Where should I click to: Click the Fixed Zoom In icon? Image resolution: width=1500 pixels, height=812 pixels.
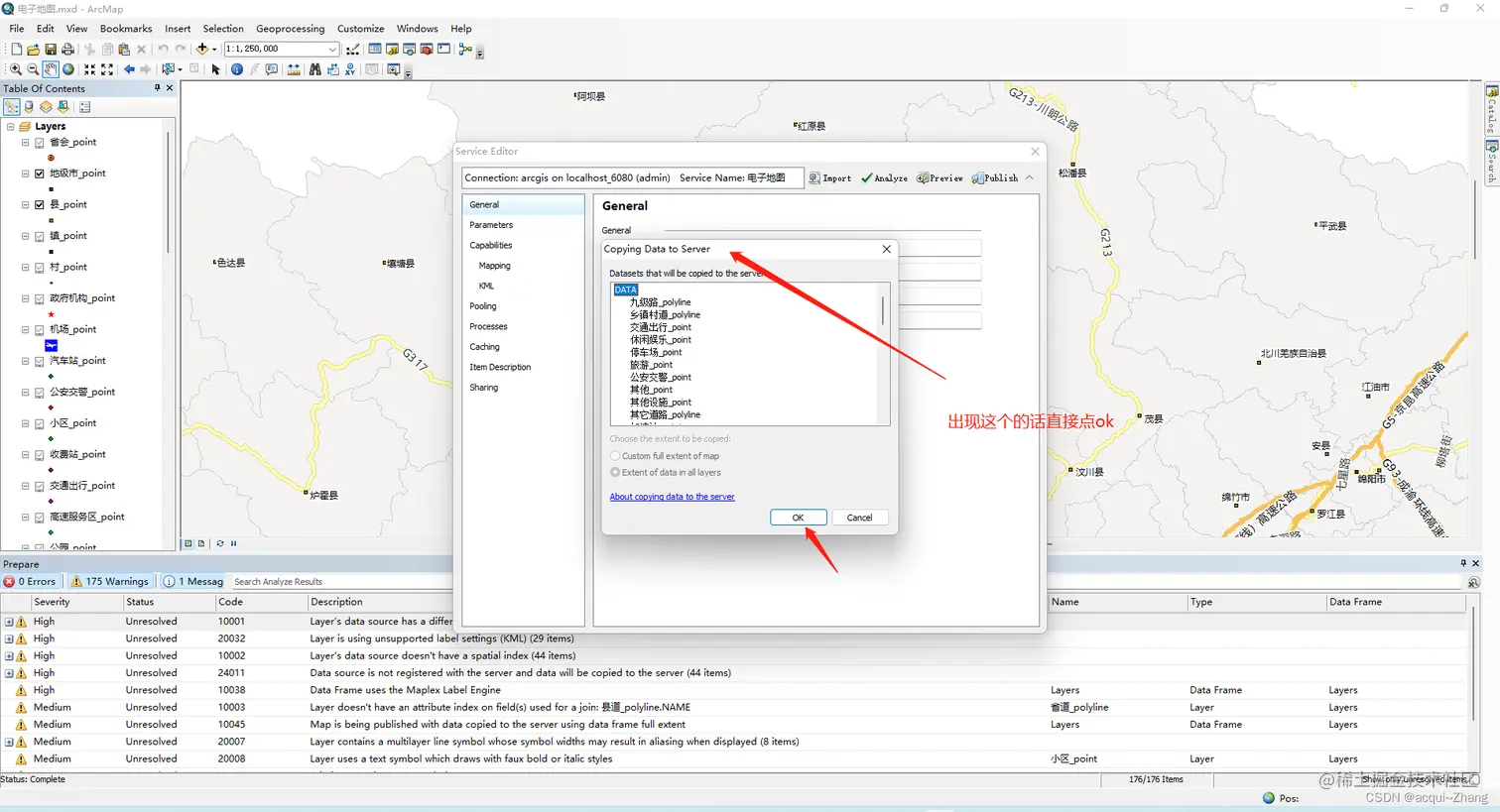coord(89,69)
